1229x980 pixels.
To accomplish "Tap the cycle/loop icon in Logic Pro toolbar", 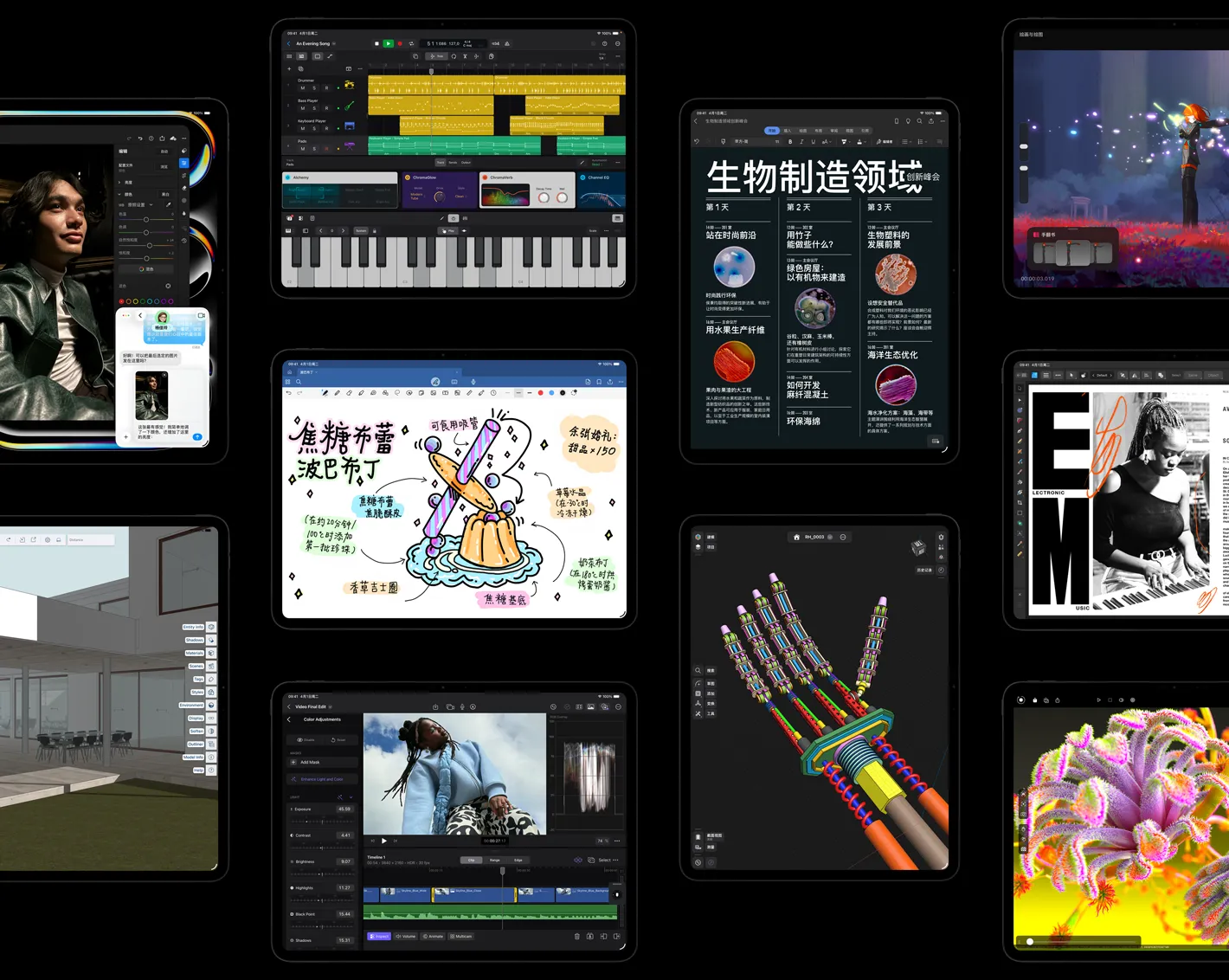I will (411, 43).
